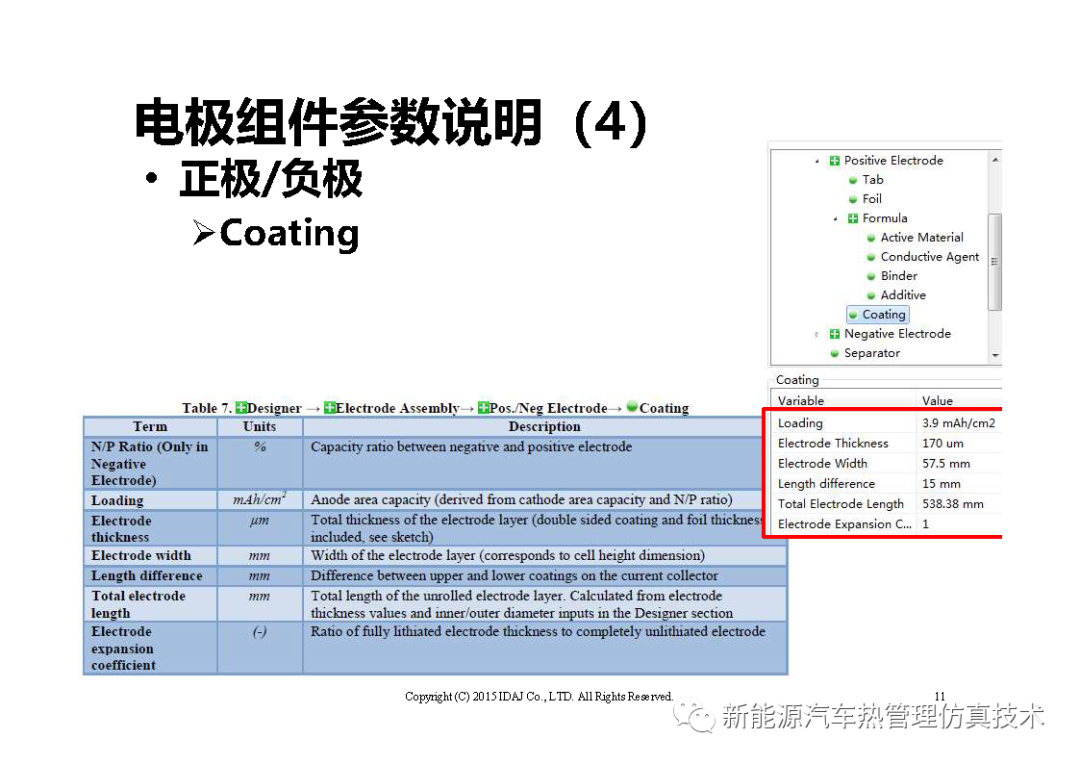This screenshot has height=764, width=1080.
Task: Click the Table 7 caption Coating text
Action: 664,409
